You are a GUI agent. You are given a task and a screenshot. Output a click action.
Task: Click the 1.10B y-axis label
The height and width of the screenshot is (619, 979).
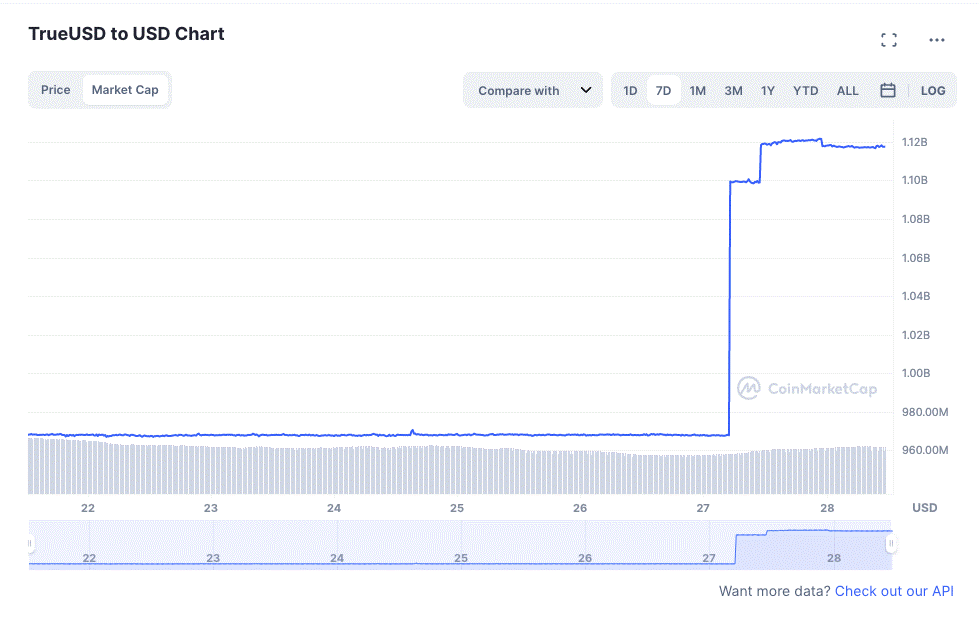tap(914, 181)
